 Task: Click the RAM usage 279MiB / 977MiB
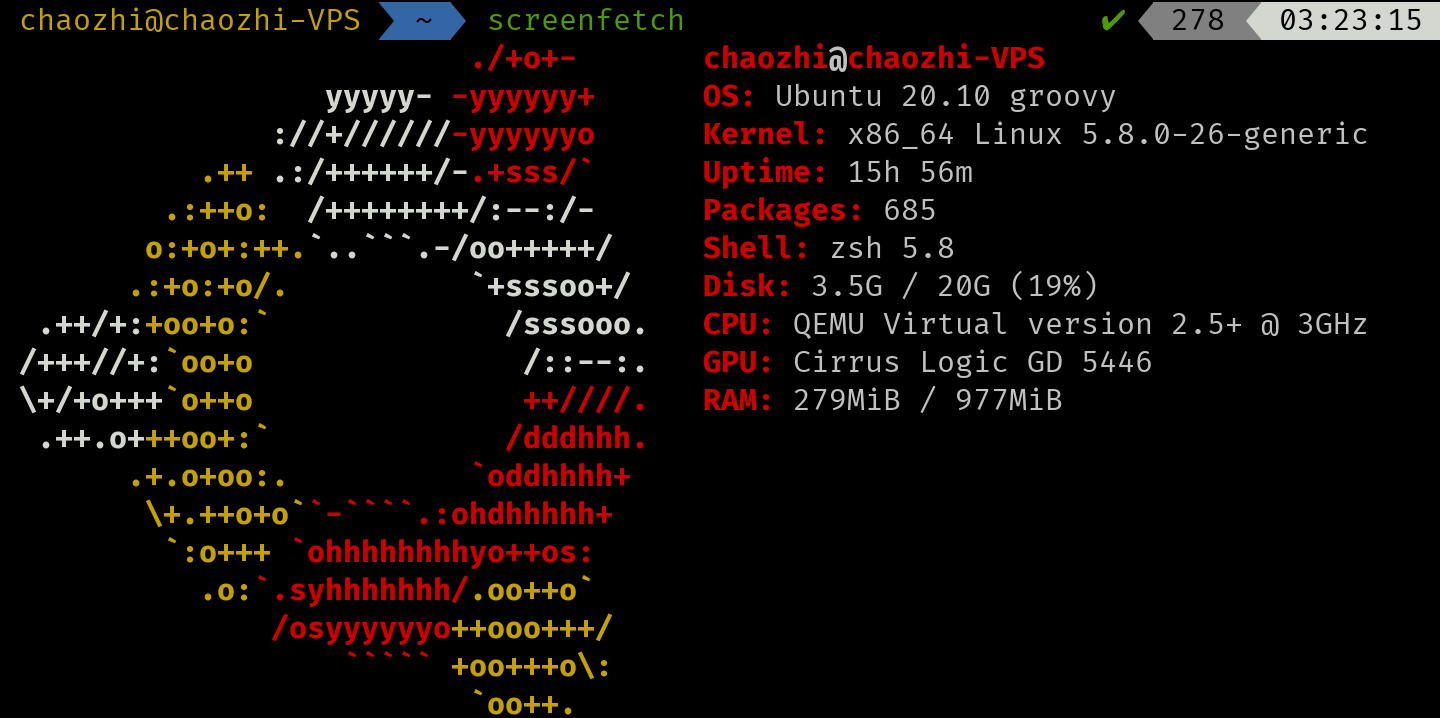pos(927,400)
